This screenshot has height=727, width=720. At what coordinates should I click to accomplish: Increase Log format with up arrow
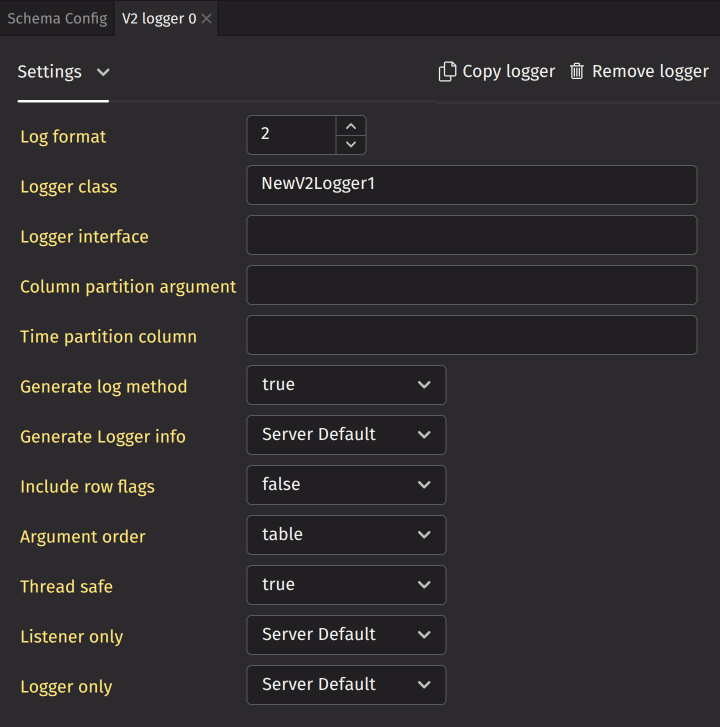click(x=350, y=126)
